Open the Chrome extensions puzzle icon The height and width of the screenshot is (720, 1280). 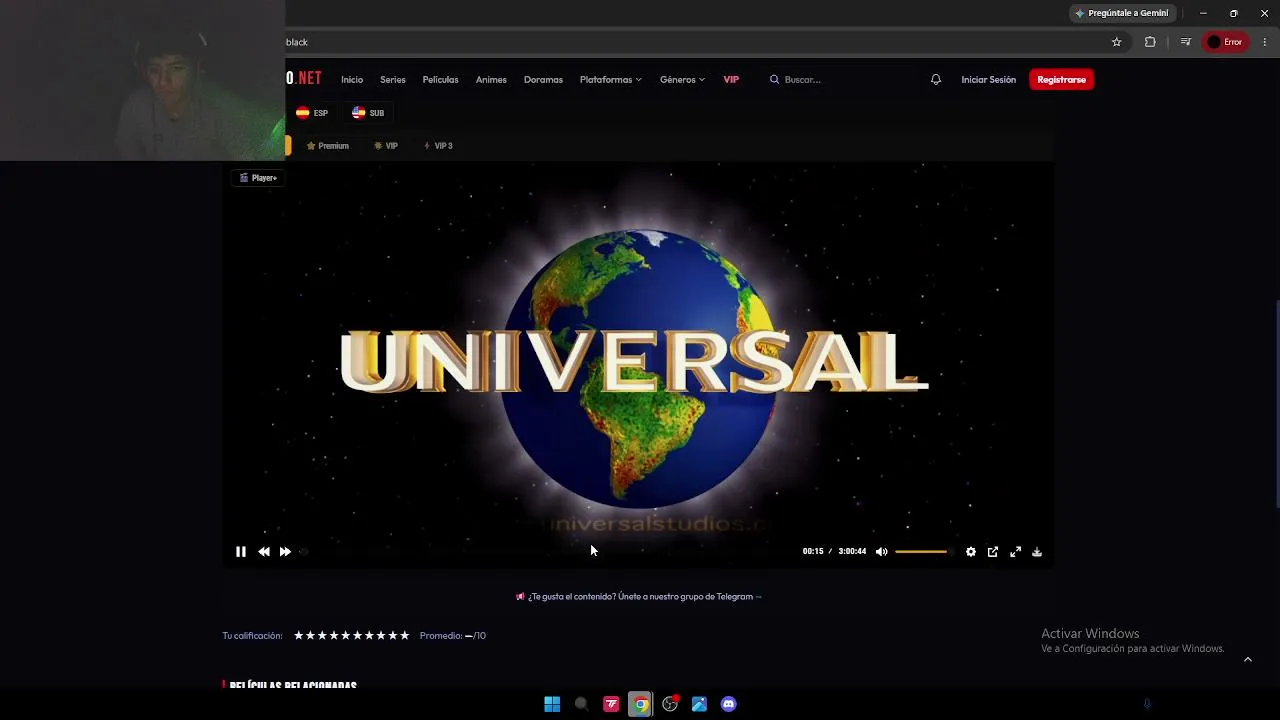click(x=1150, y=42)
